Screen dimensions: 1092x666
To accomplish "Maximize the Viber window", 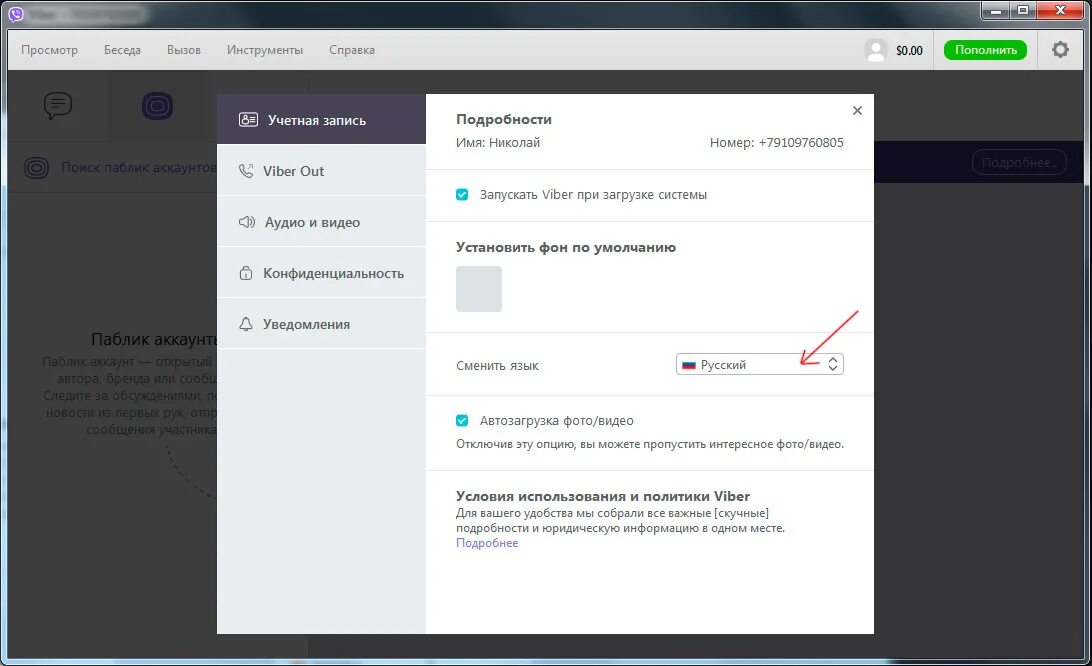I will tap(1022, 10).
